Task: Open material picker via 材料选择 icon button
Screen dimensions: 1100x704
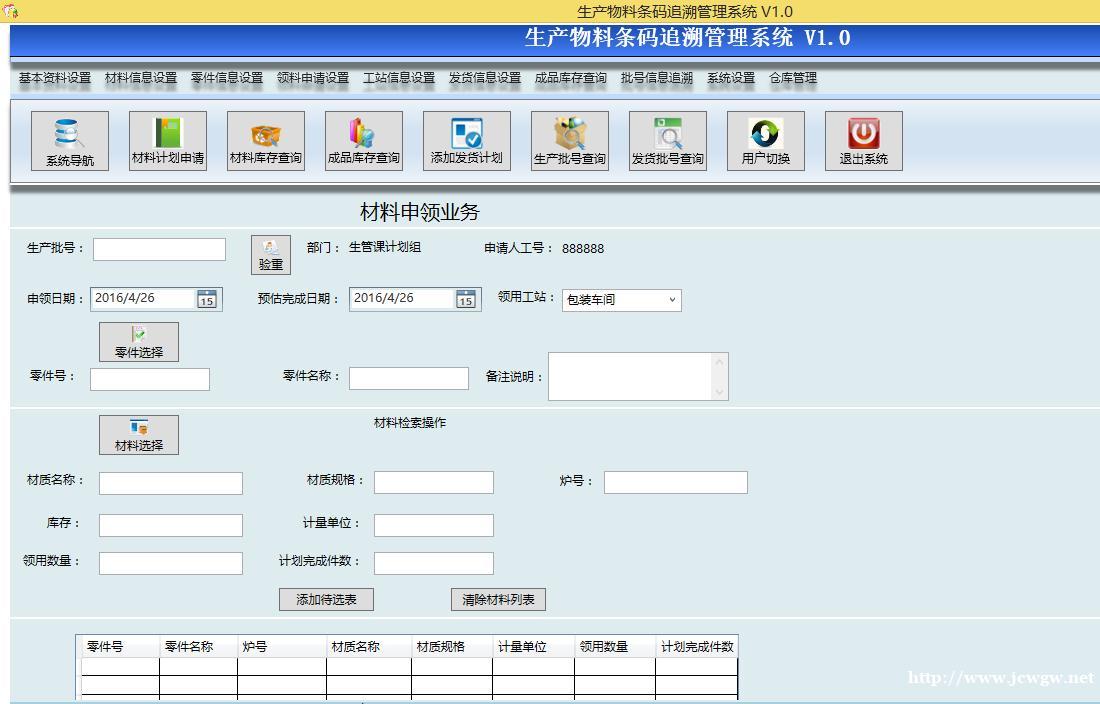Action: [x=139, y=434]
